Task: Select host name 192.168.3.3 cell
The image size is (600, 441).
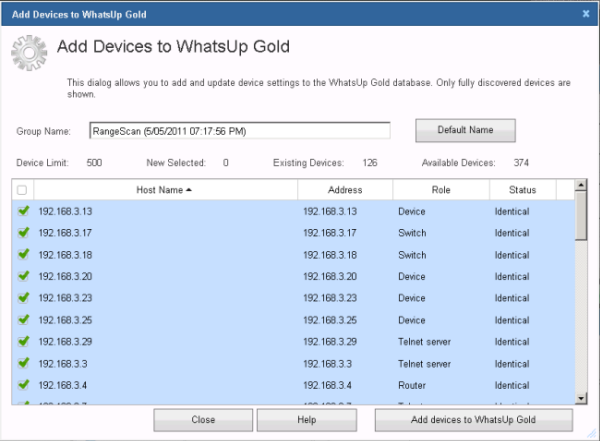Action: tap(63, 364)
